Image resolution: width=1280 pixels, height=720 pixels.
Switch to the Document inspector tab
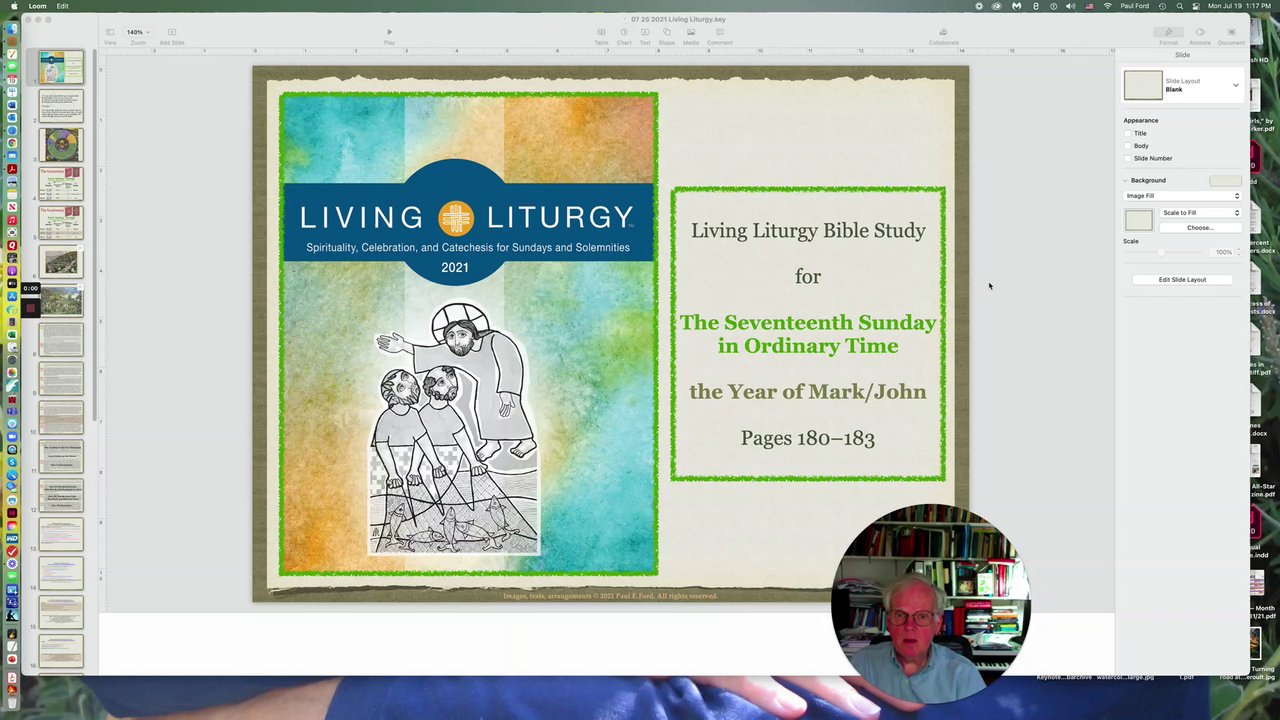(x=1231, y=36)
